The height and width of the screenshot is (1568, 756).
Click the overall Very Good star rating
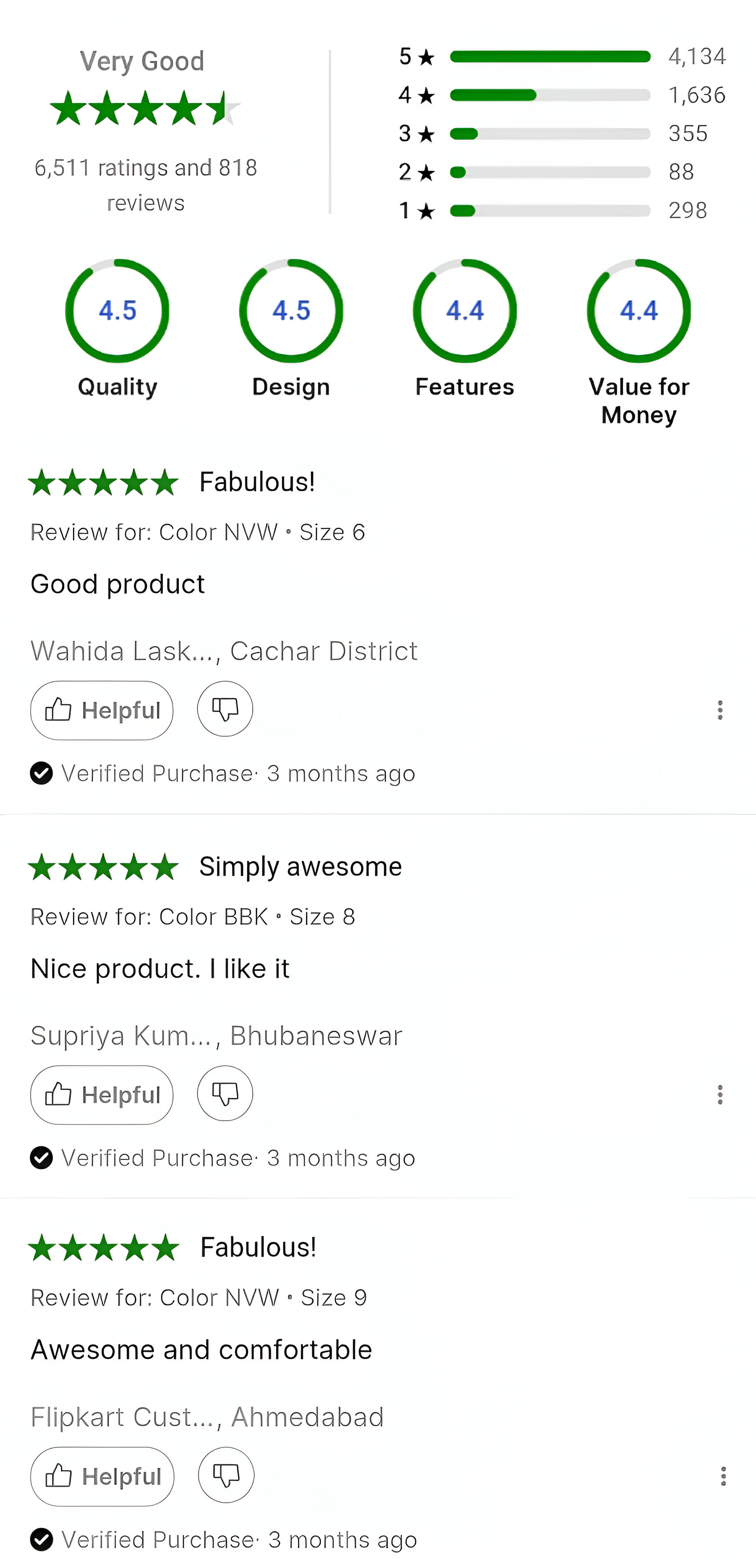pyautogui.click(x=144, y=109)
